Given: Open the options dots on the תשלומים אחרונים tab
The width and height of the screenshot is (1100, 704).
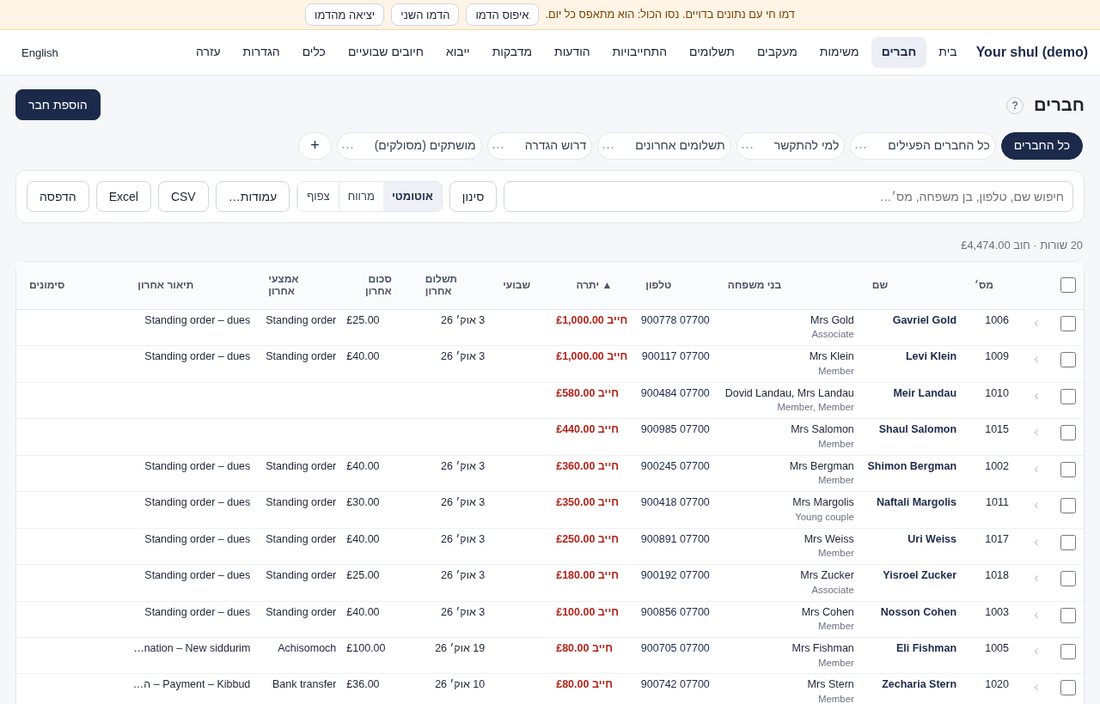Looking at the screenshot, I should point(608,146).
